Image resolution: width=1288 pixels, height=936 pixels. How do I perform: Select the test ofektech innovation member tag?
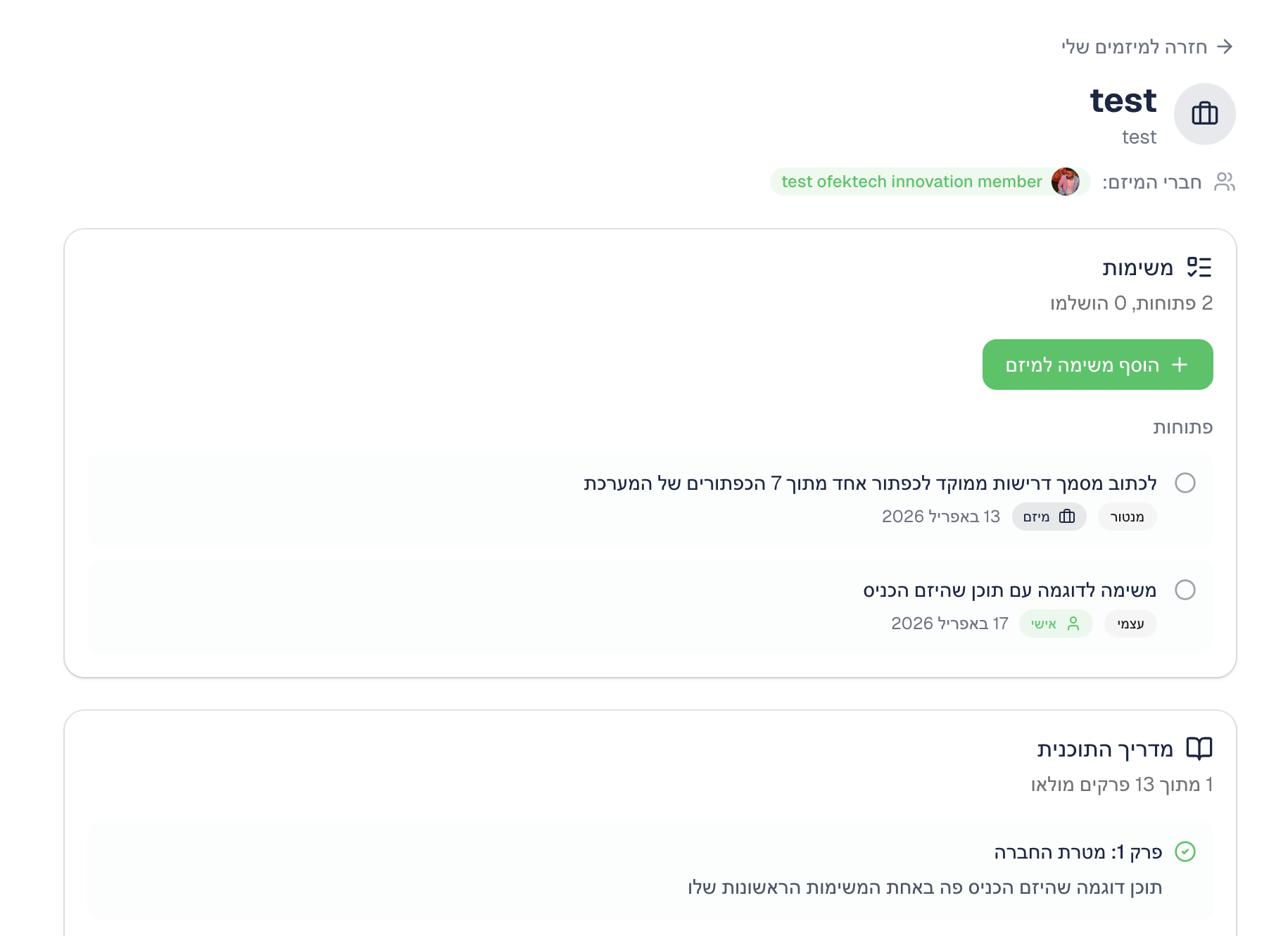coord(911,182)
